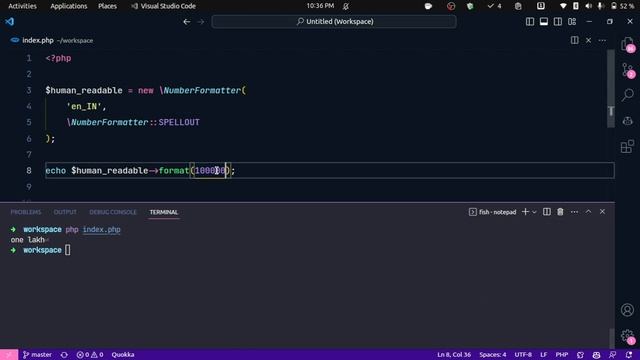Screen dimensions: 640x360
Task: Click line number 8 in gutter
Action: 29,170
